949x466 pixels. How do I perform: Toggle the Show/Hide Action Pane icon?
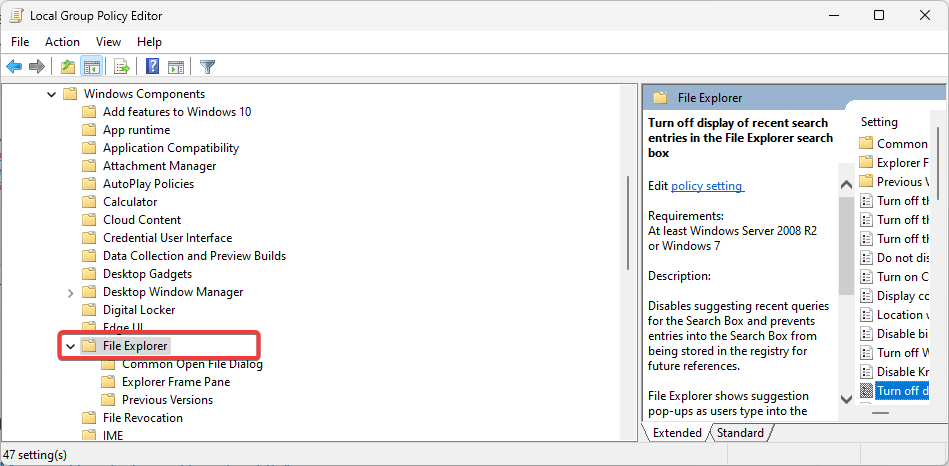[x=176, y=67]
